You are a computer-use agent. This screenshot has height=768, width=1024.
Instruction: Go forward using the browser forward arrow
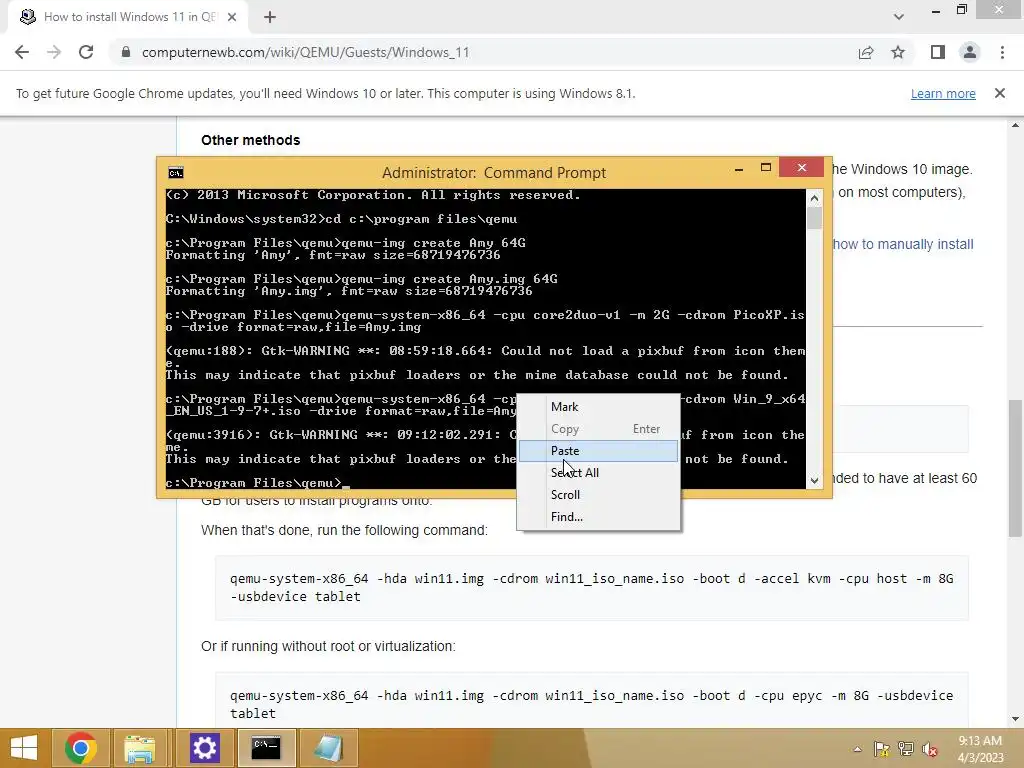[54, 52]
